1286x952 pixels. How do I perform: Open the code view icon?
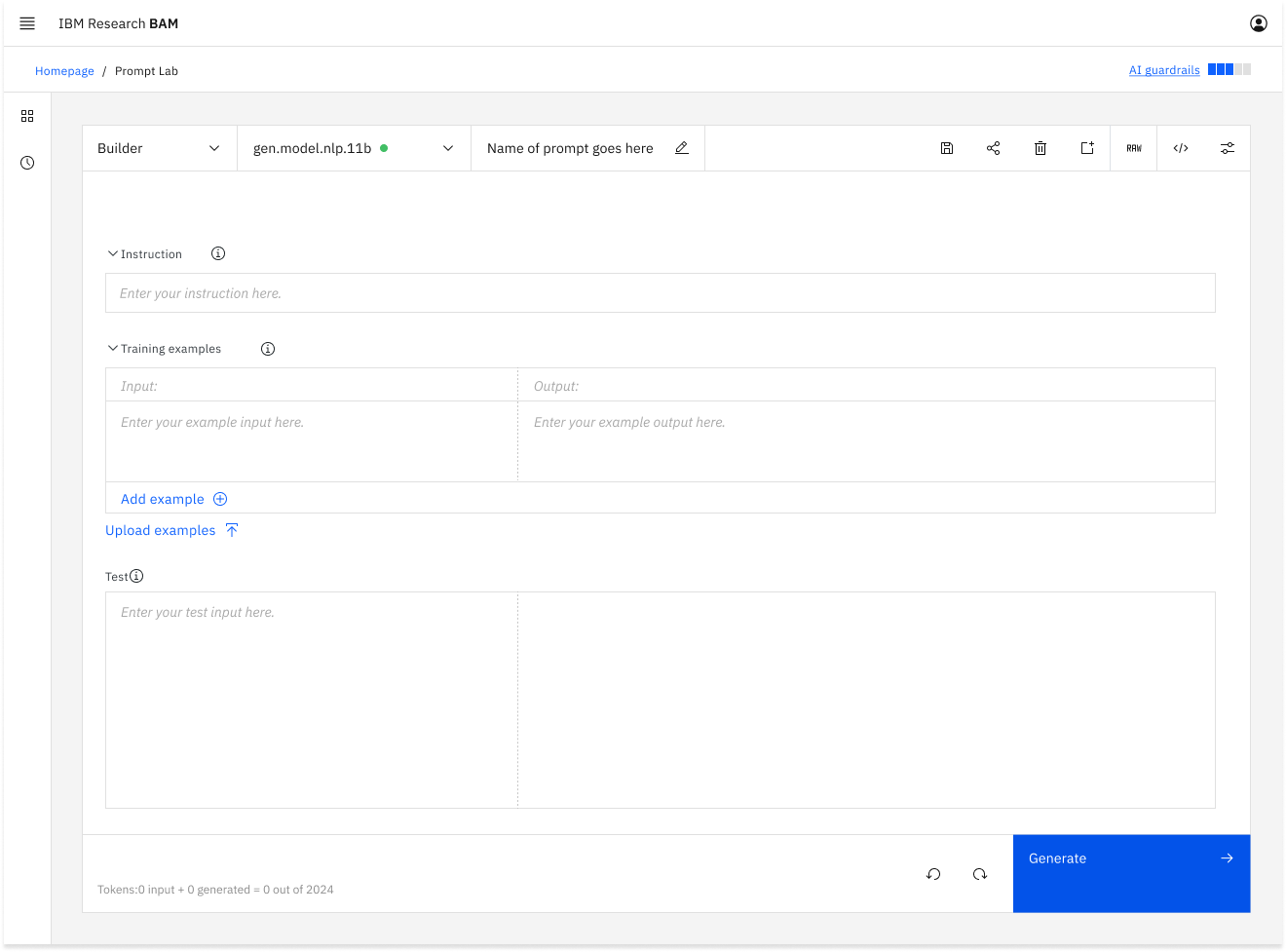1180,148
